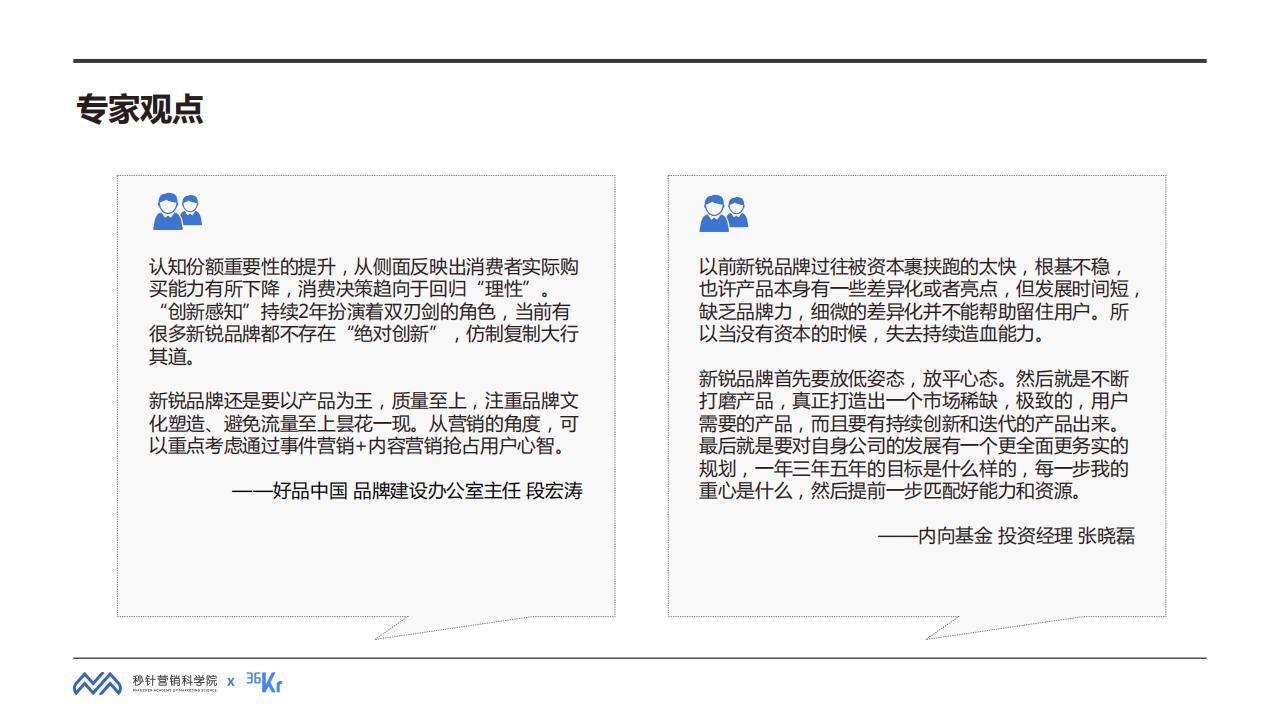Click the 36Kr logo in footer
Screen dimensions: 1280x720
click(264, 682)
